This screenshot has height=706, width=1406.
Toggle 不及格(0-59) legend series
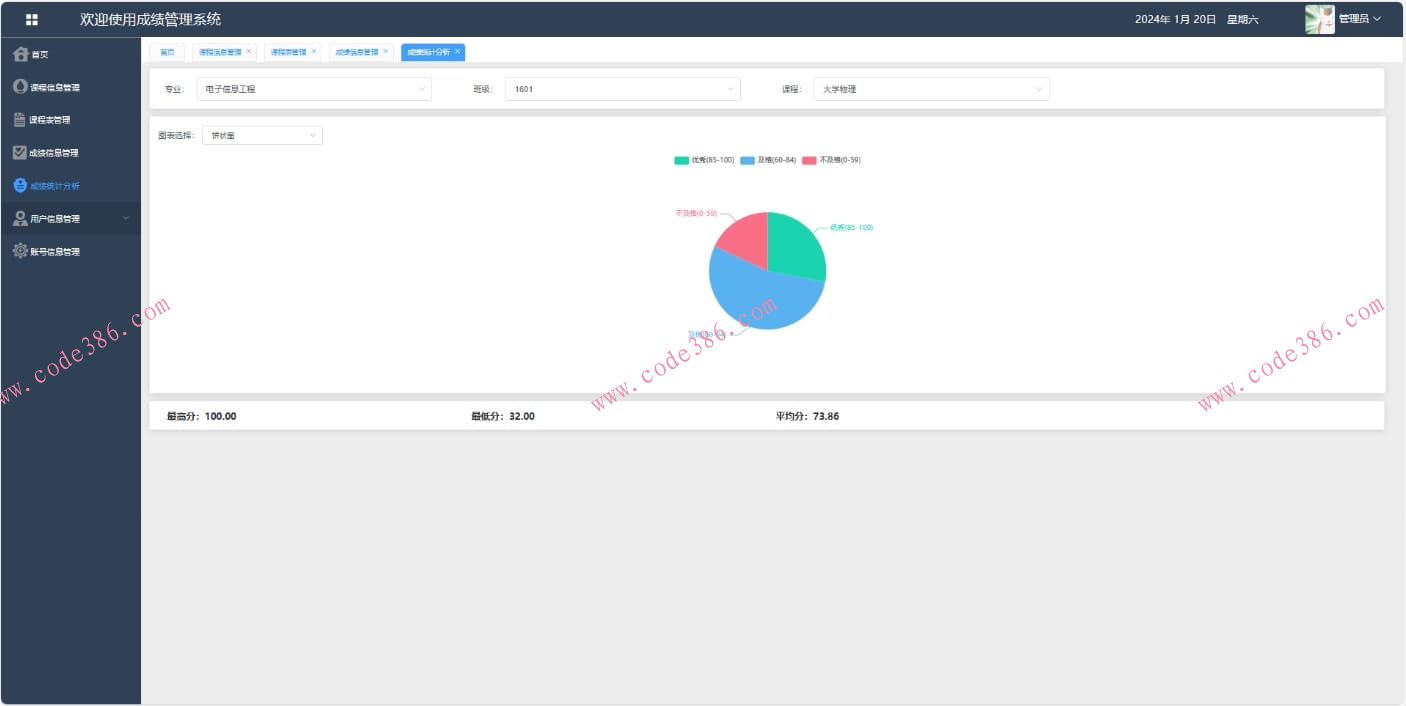(x=831, y=160)
